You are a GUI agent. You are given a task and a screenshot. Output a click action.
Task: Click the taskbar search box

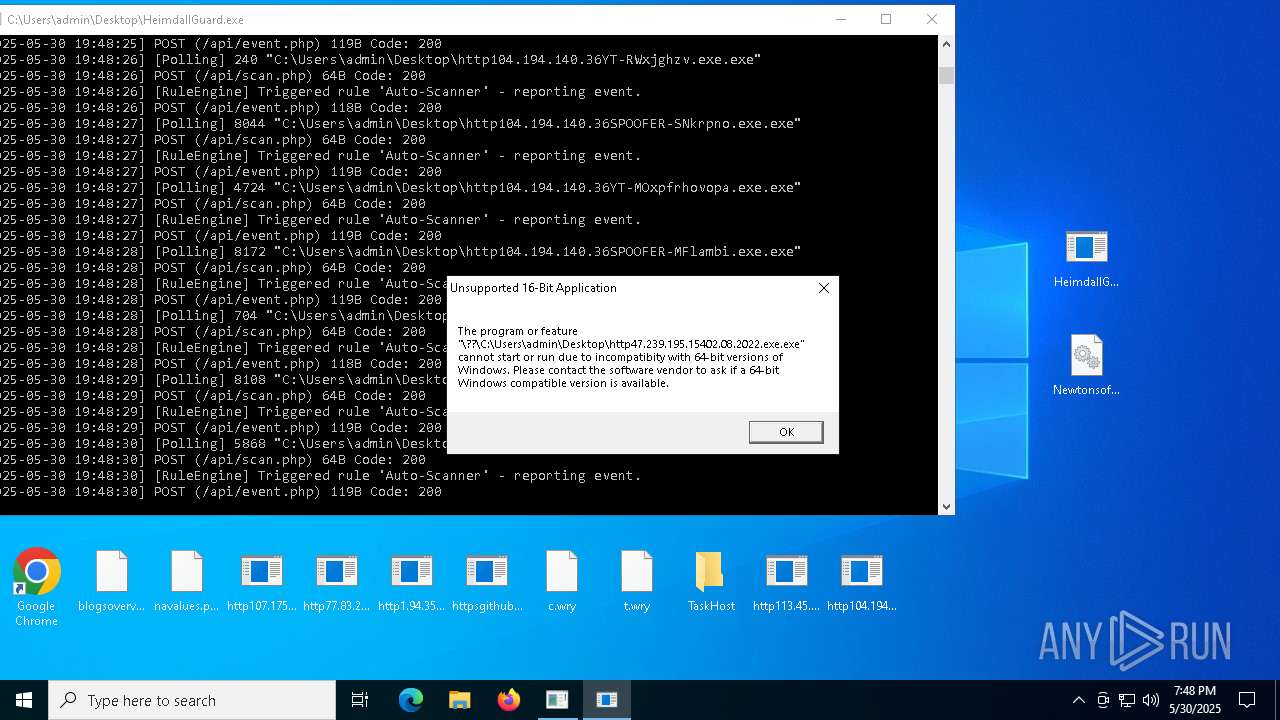(x=192, y=700)
